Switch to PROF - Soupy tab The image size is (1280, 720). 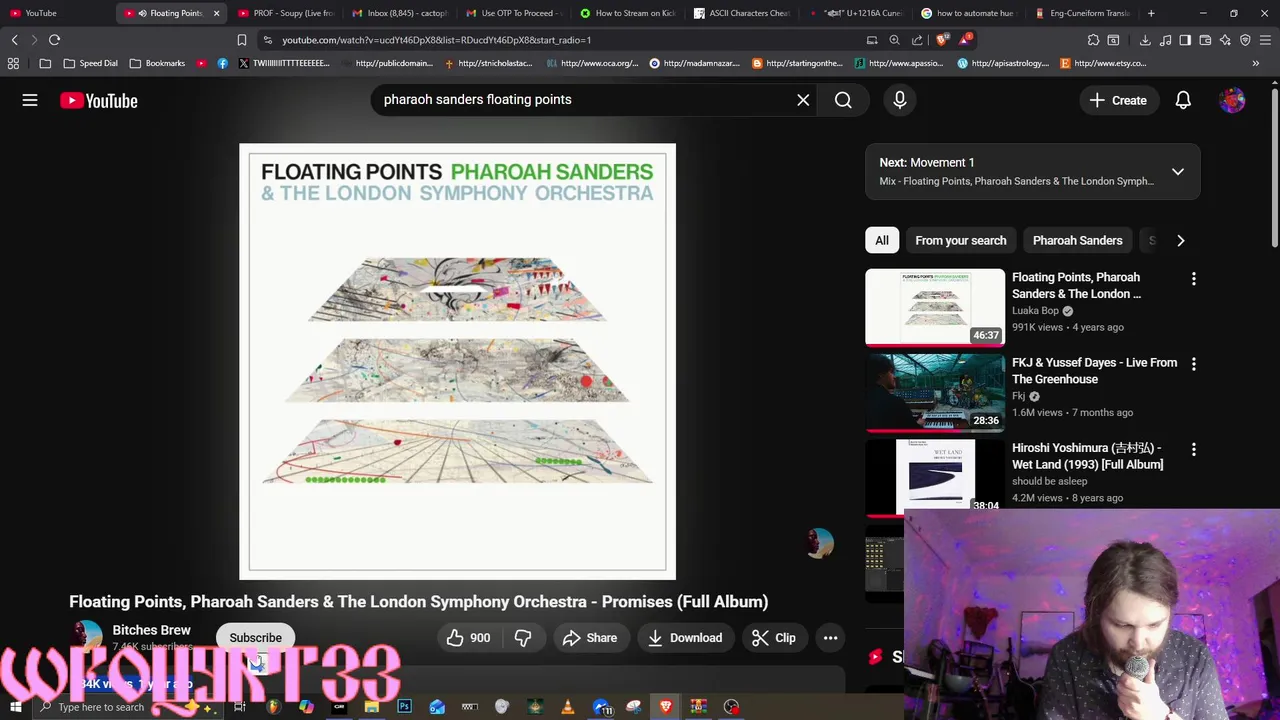287,13
